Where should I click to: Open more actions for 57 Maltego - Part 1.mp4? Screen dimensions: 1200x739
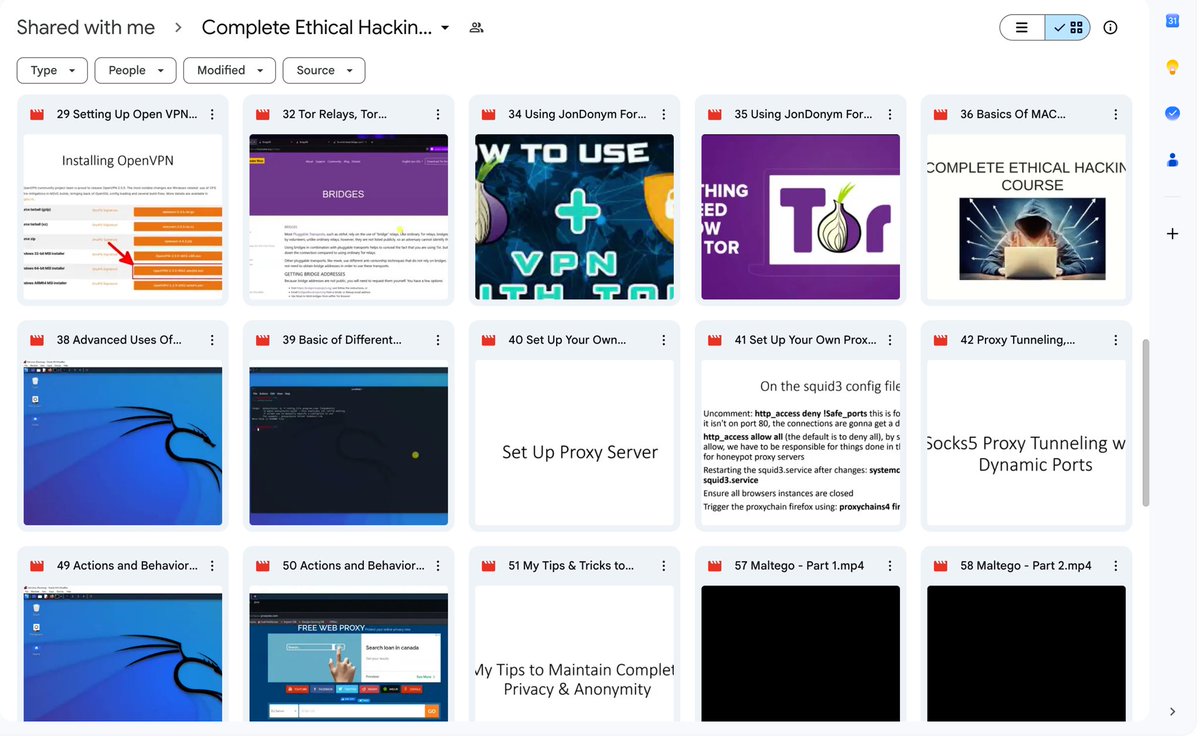click(890, 566)
